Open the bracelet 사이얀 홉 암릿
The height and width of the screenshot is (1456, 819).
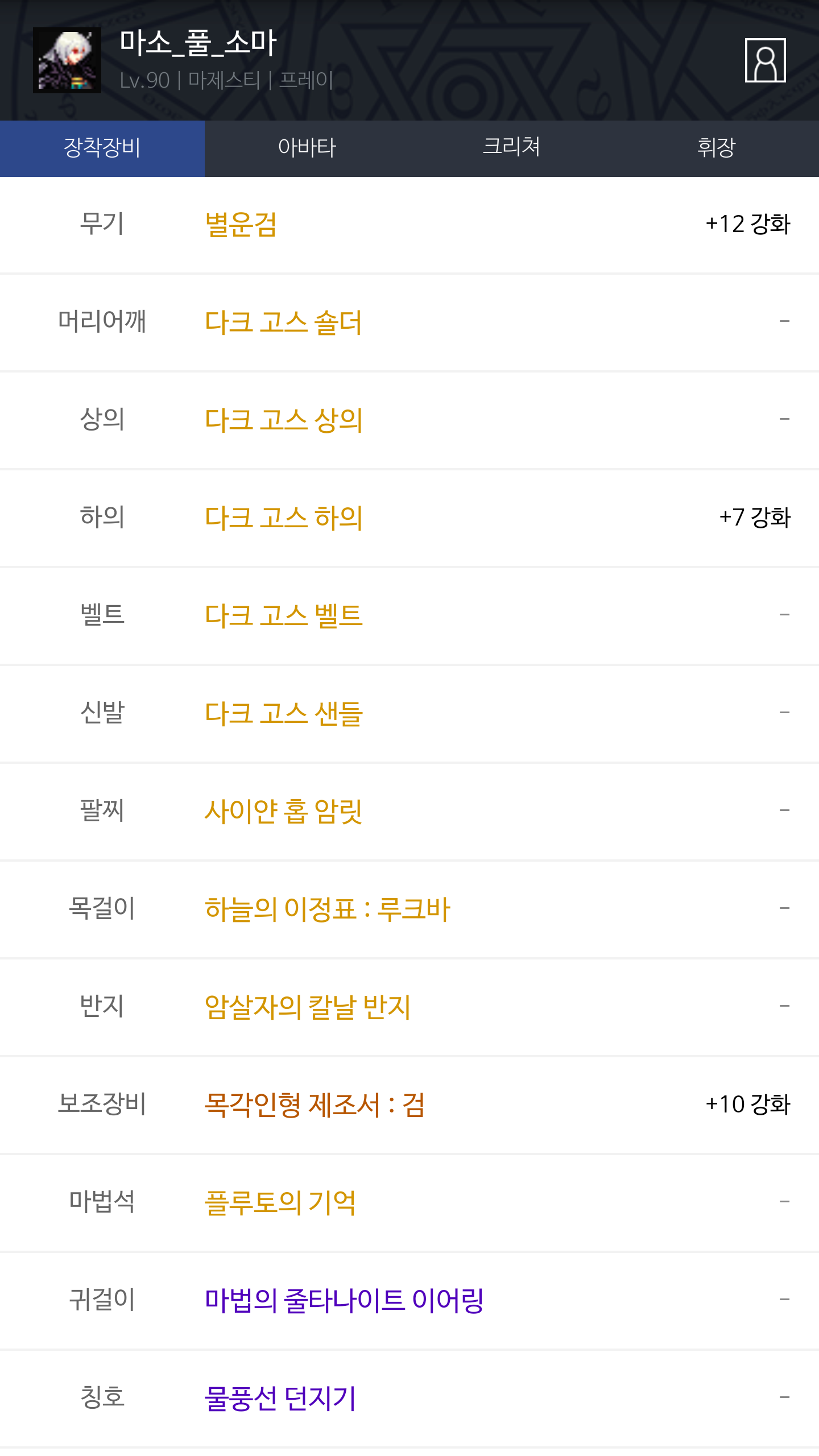point(283,811)
